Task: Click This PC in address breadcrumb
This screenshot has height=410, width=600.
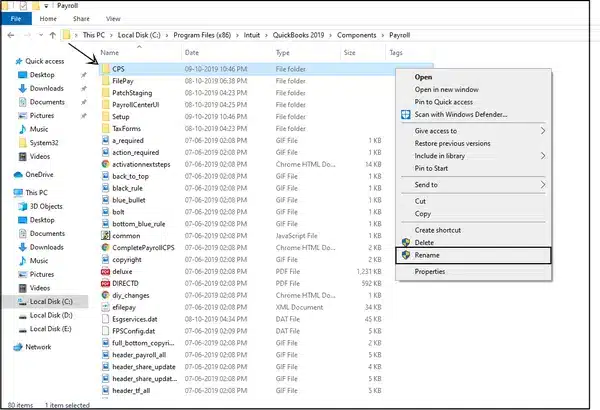Action: point(94,35)
